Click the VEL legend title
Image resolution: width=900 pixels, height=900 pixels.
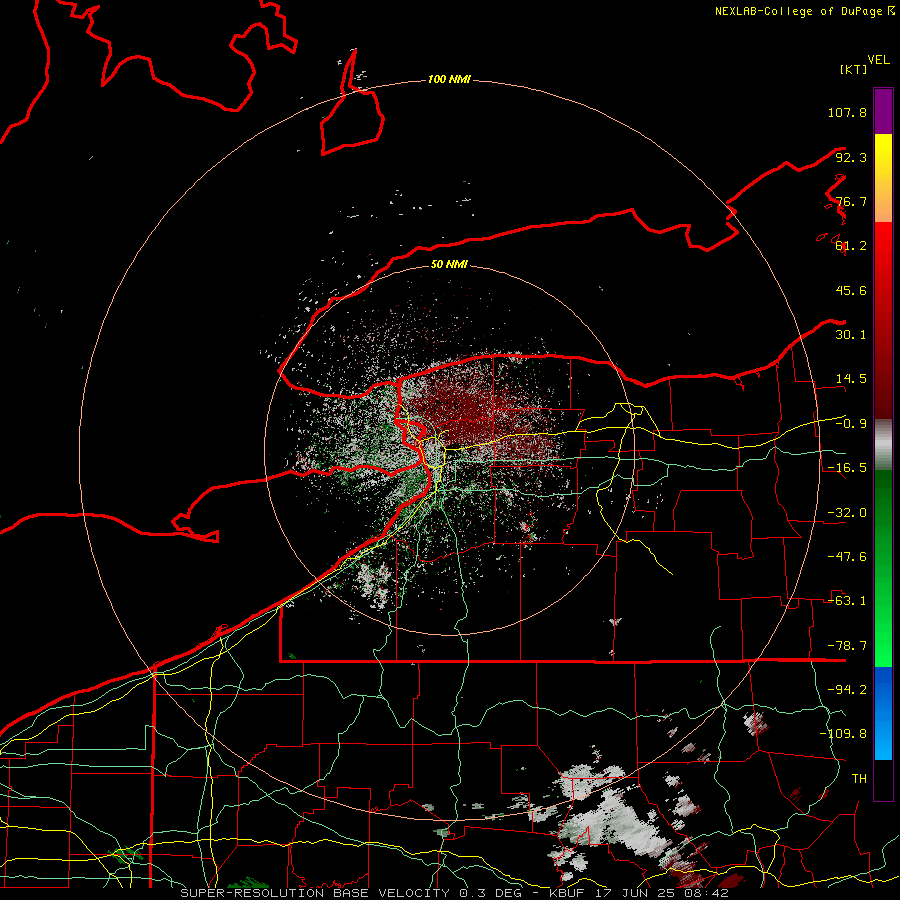(878, 60)
